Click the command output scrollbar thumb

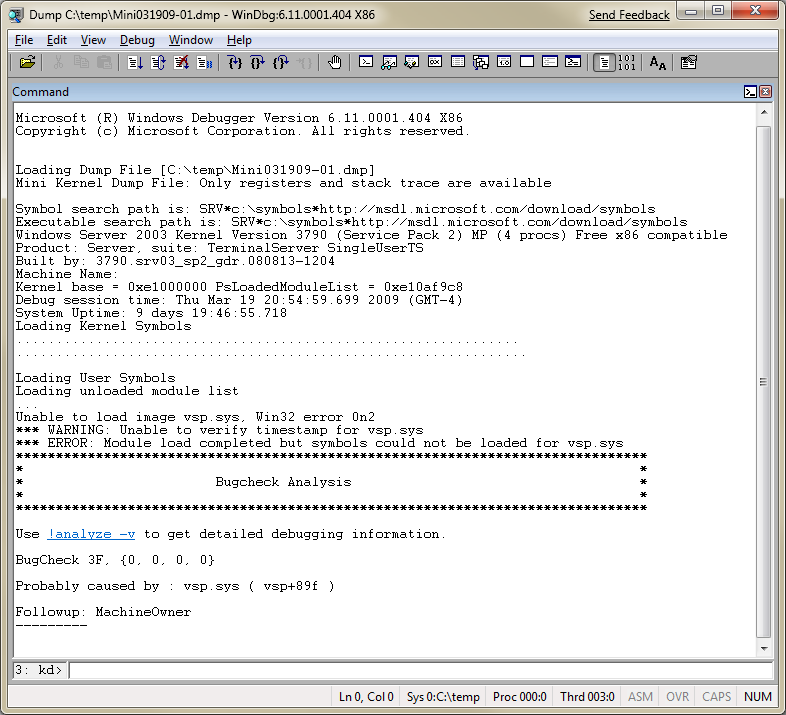pyautogui.click(x=763, y=382)
